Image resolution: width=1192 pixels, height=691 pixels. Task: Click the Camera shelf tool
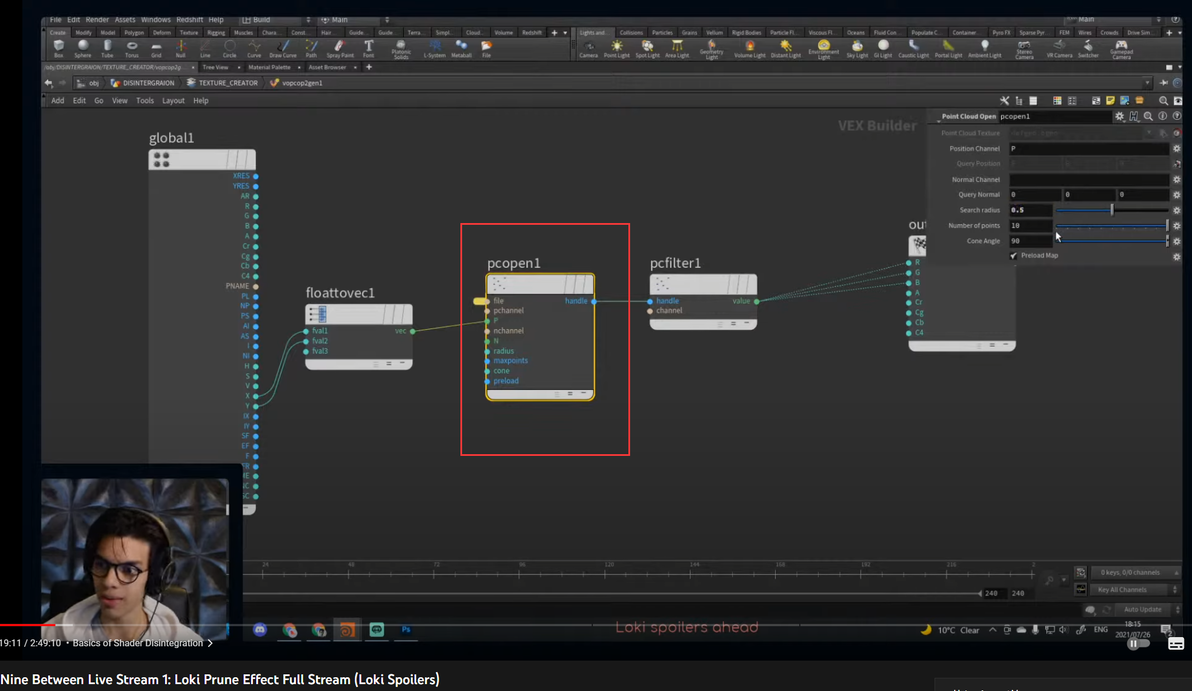(x=589, y=48)
